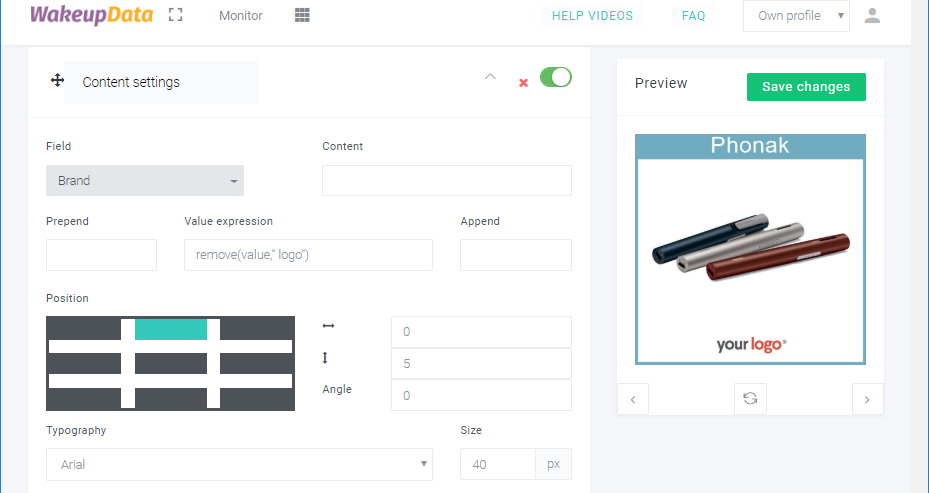The height and width of the screenshot is (493, 929).
Task: Go to the previous preview item
Action: point(633,399)
